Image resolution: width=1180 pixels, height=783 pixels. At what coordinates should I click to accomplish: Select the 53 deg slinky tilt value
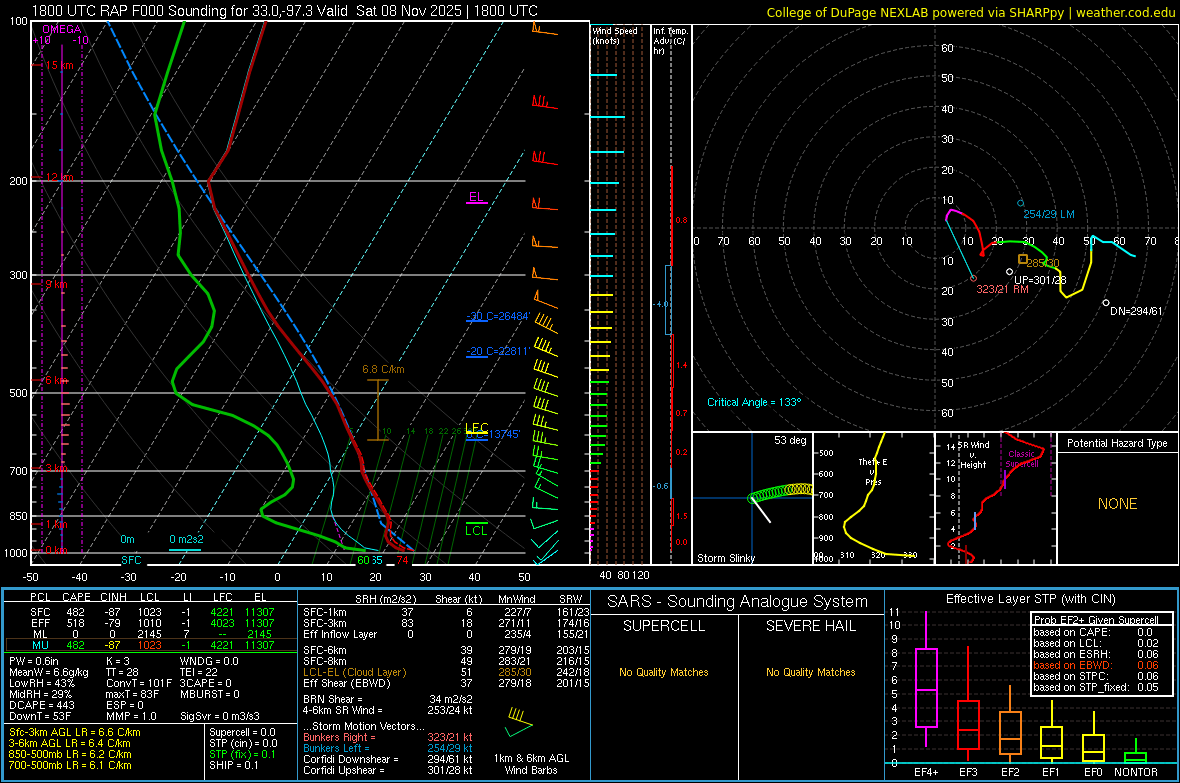coord(789,440)
